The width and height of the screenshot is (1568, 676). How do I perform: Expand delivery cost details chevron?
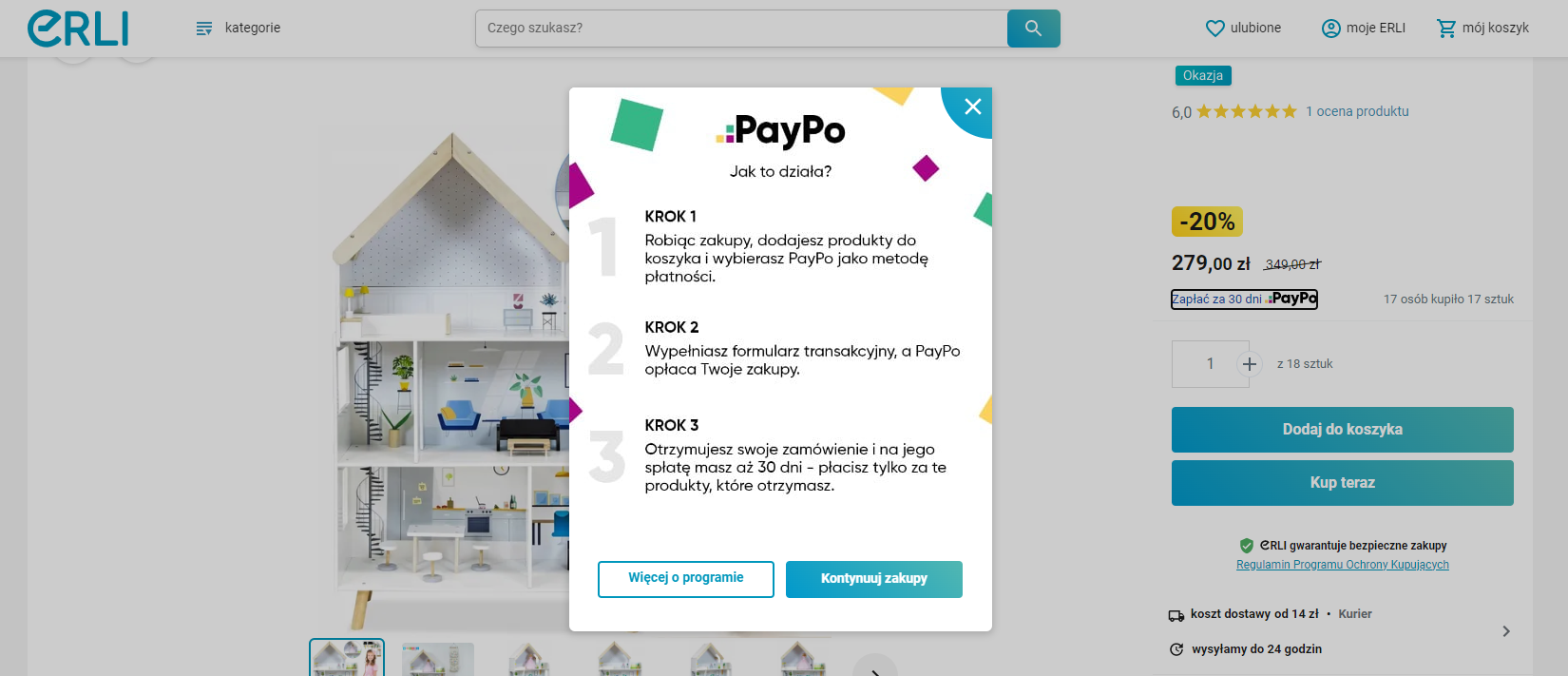tap(1506, 631)
